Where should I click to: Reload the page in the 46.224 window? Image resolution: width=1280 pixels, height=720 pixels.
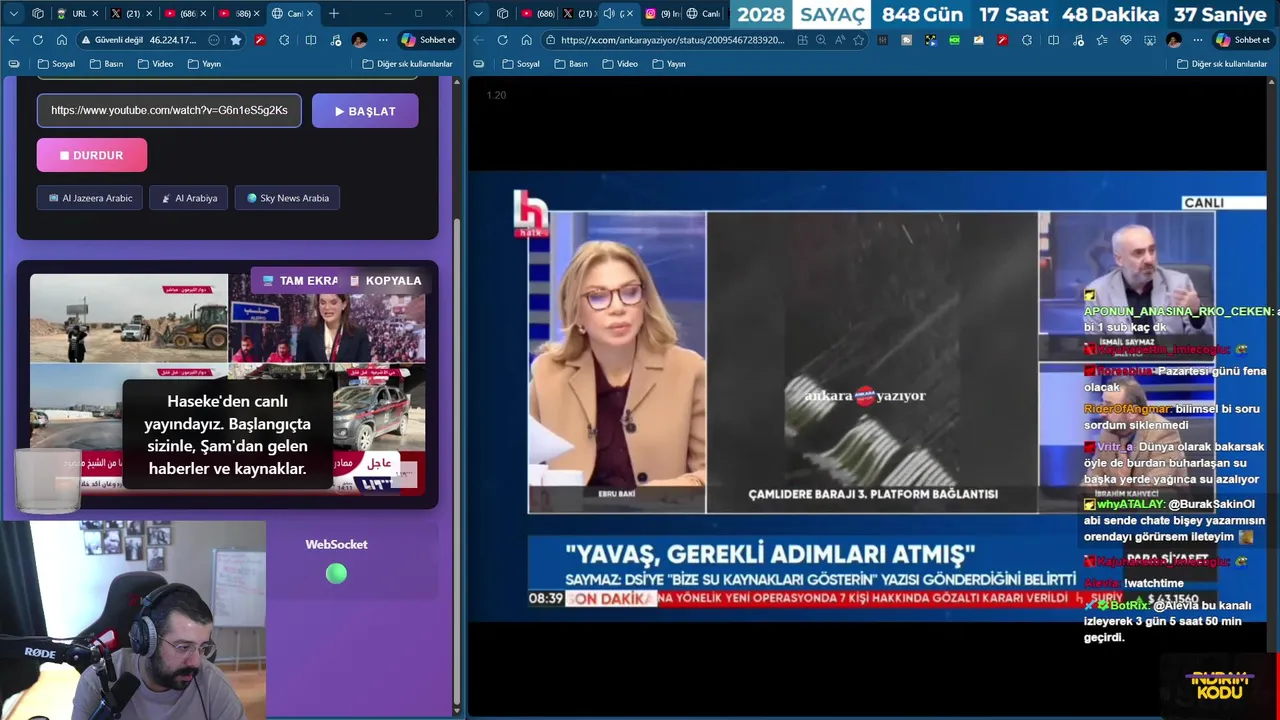tap(38, 40)
